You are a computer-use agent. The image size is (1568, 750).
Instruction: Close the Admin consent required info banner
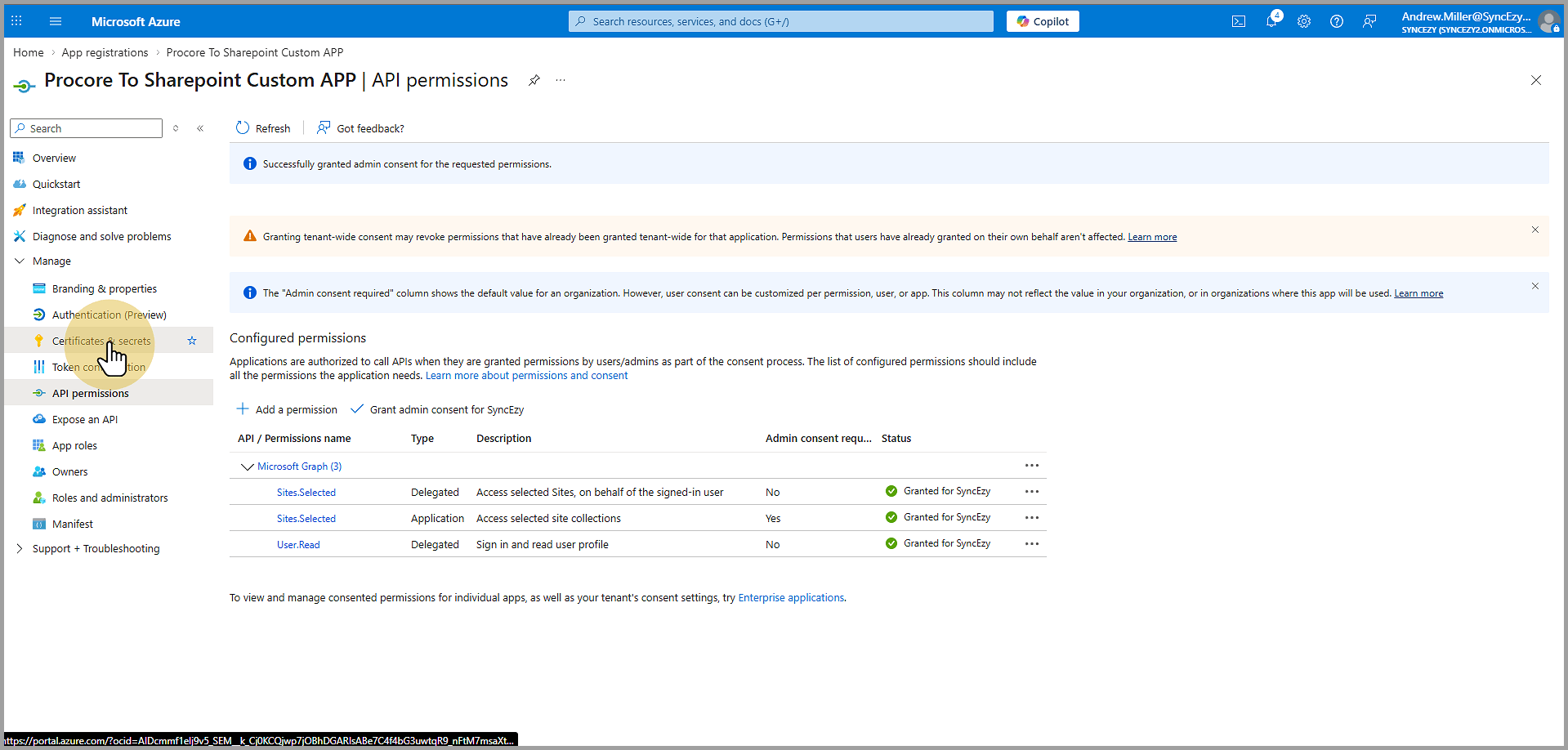coord(1534,287)
